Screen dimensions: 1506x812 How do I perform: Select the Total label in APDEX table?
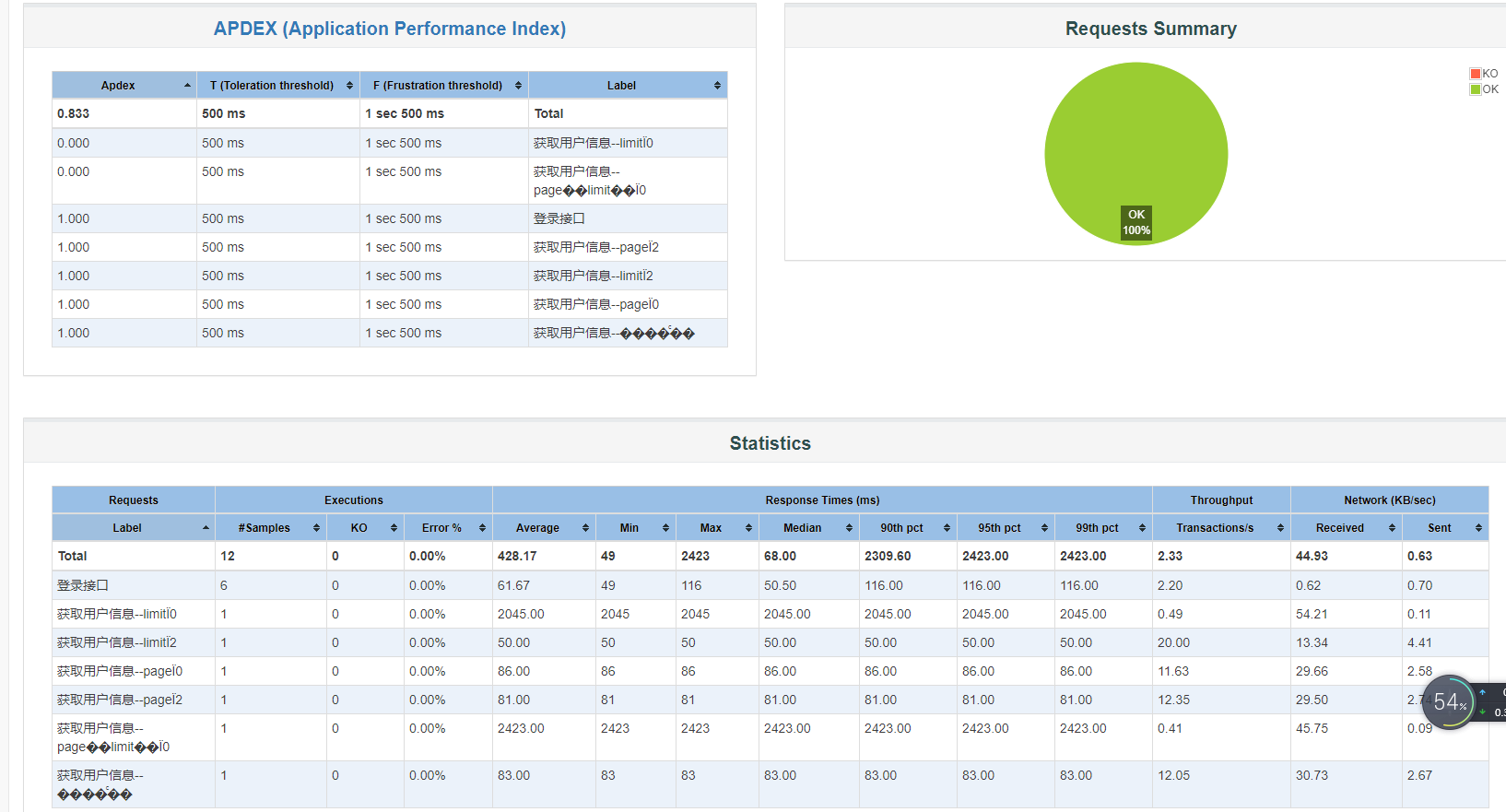coord(548,113)
